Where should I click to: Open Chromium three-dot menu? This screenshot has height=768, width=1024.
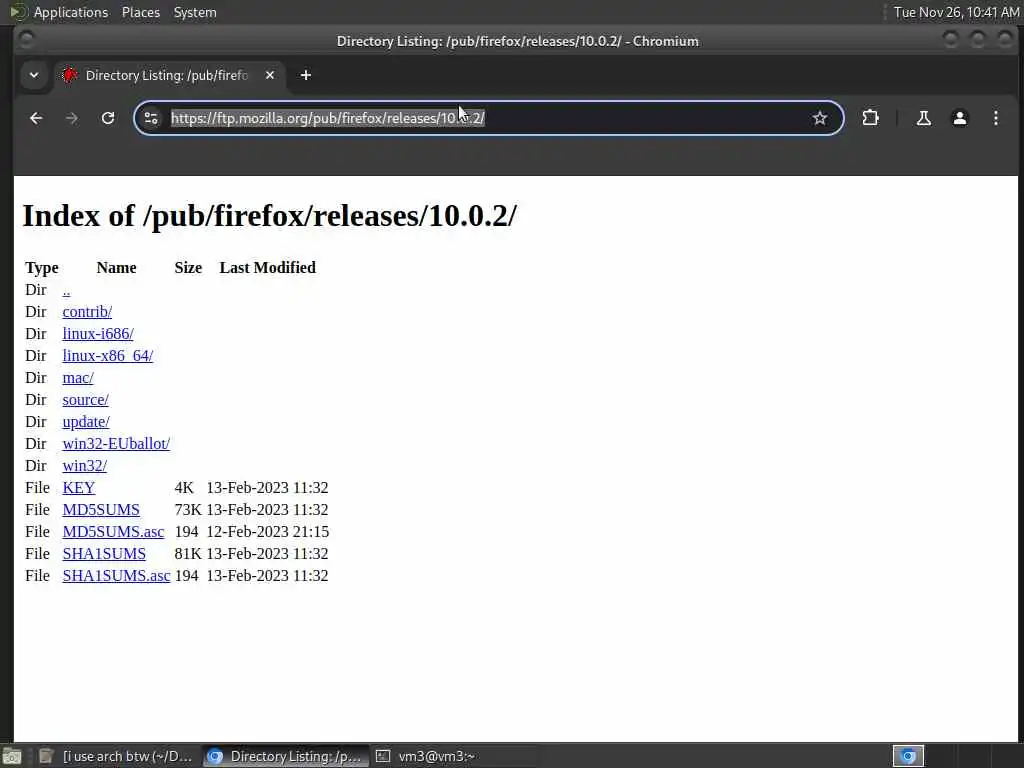[x=995, y=118]
